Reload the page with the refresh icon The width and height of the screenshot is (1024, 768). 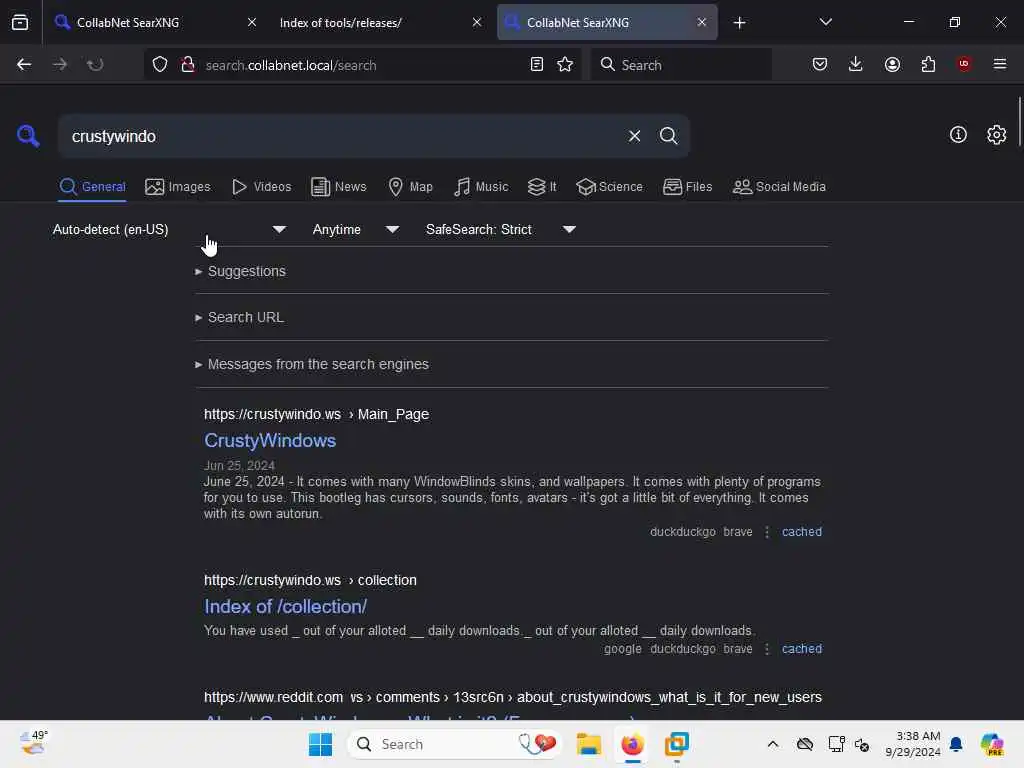tap(95, 65)
